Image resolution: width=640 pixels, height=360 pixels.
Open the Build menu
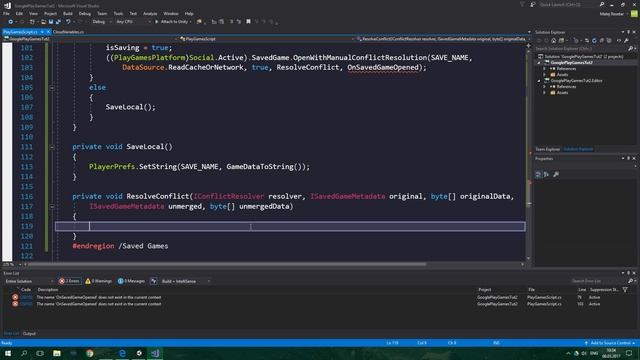(x=68, y=13)
